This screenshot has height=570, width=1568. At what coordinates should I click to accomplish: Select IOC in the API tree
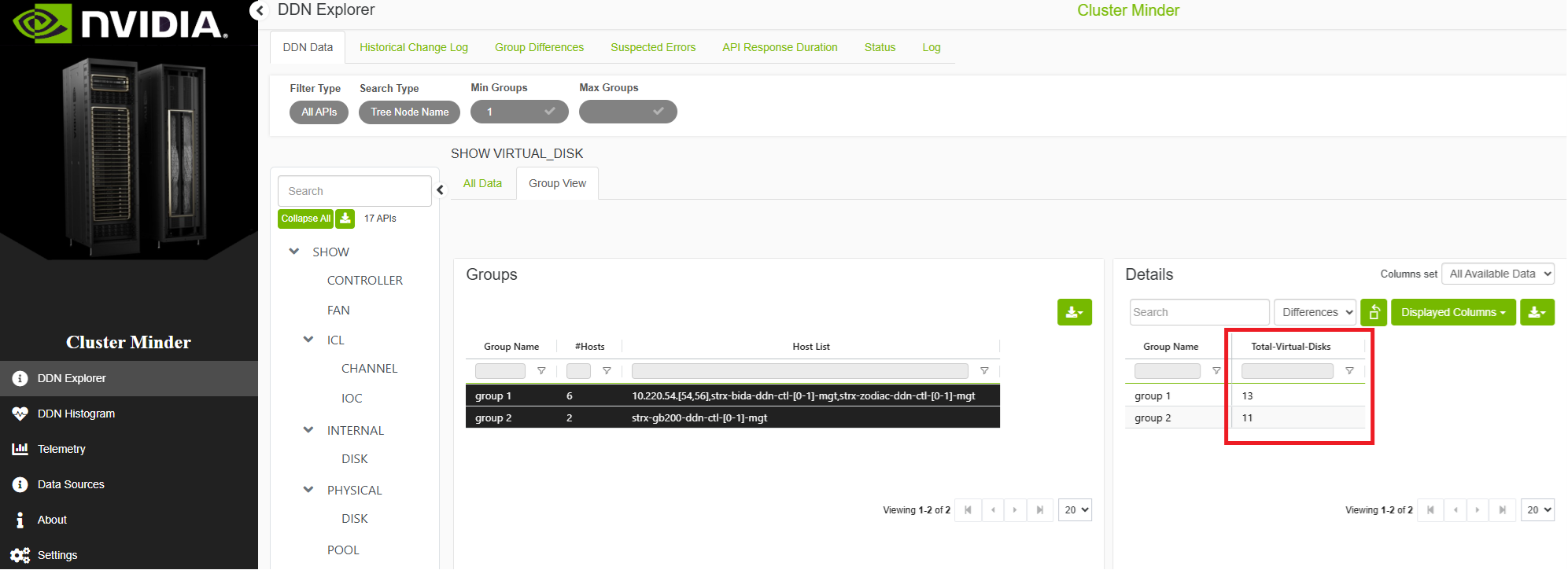click(x=352, y=399)
